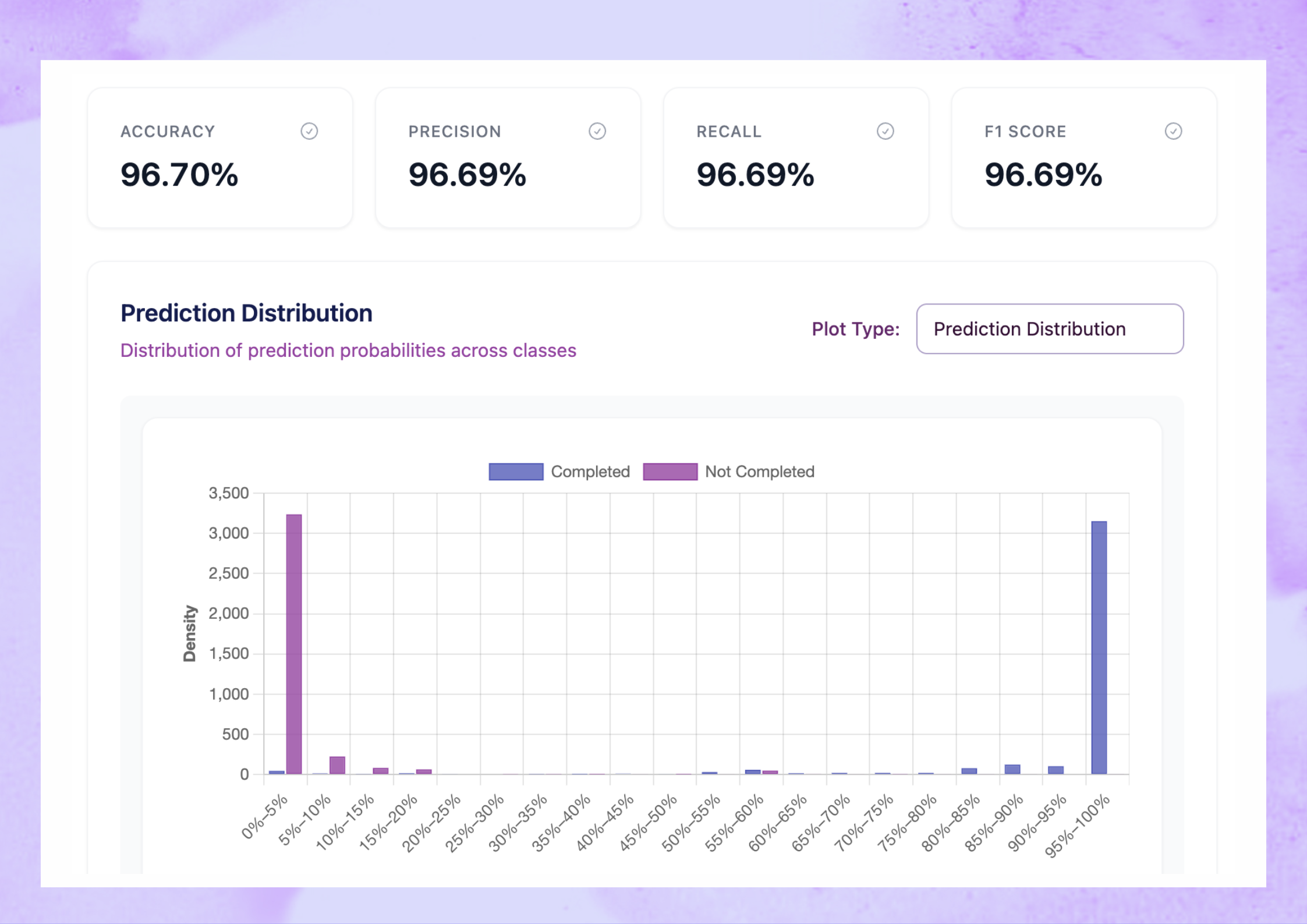Click the Not Completed bar in 5%–10% bin
This screenshot has width=1307, height=924.
point(337,765)
